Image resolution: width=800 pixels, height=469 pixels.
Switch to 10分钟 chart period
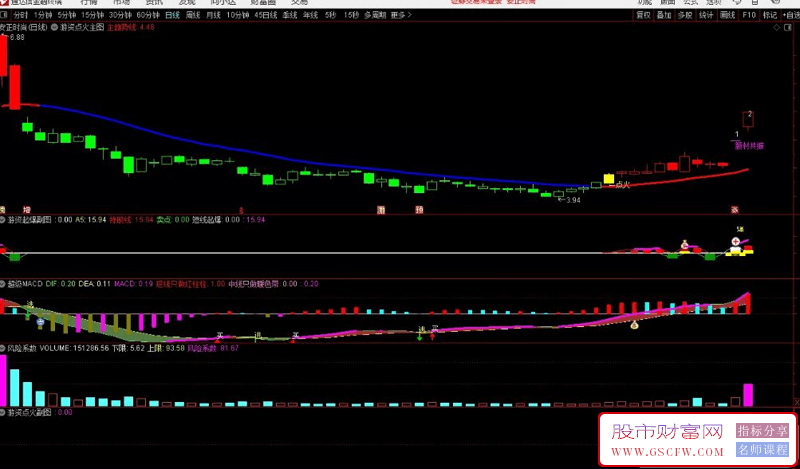tap(238, 15)
